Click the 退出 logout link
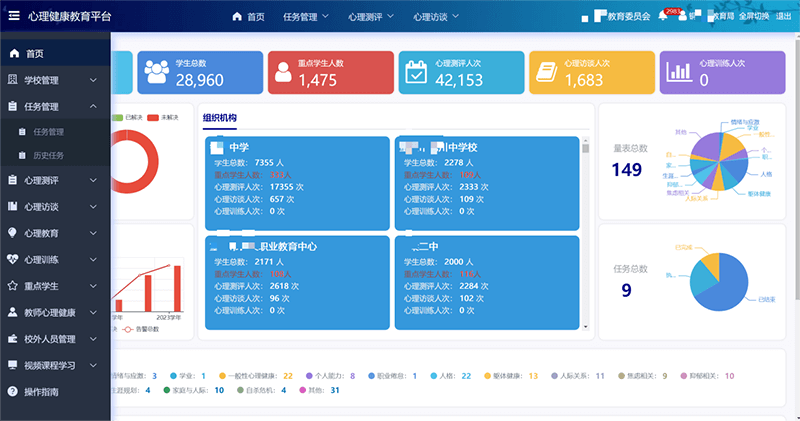This screenshot has width=800, height=421. click(783, 16)
